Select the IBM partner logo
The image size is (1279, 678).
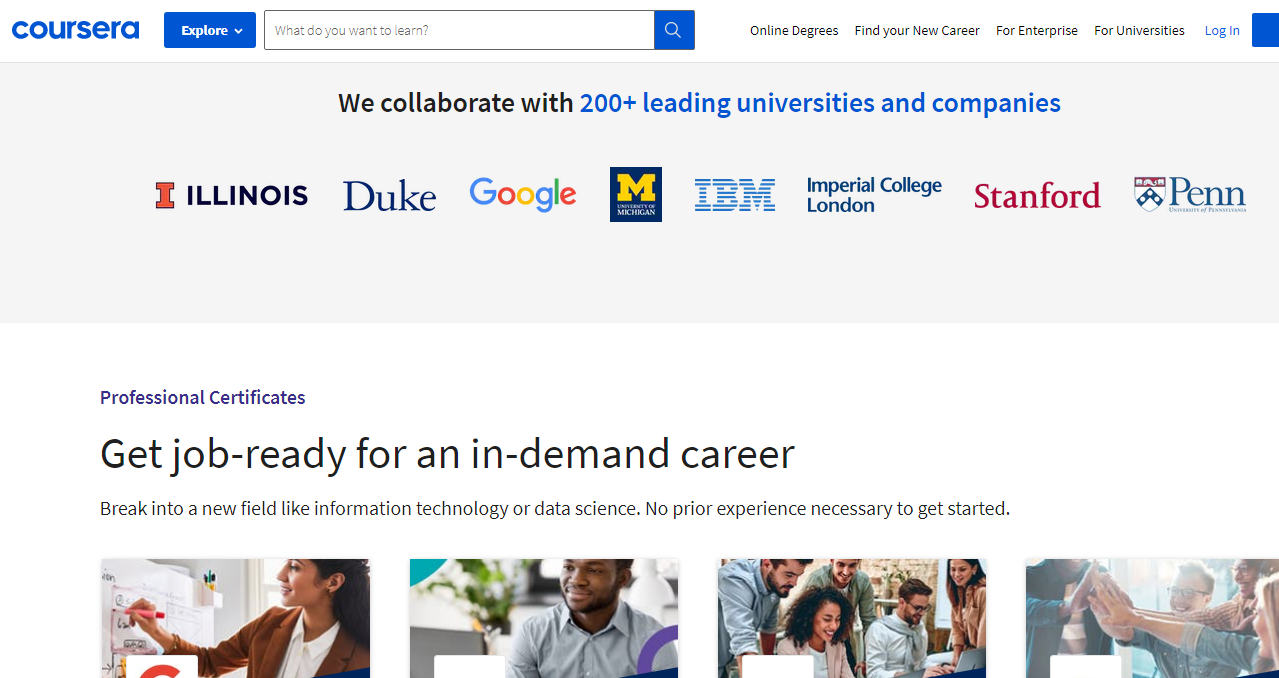click(735, 195)
